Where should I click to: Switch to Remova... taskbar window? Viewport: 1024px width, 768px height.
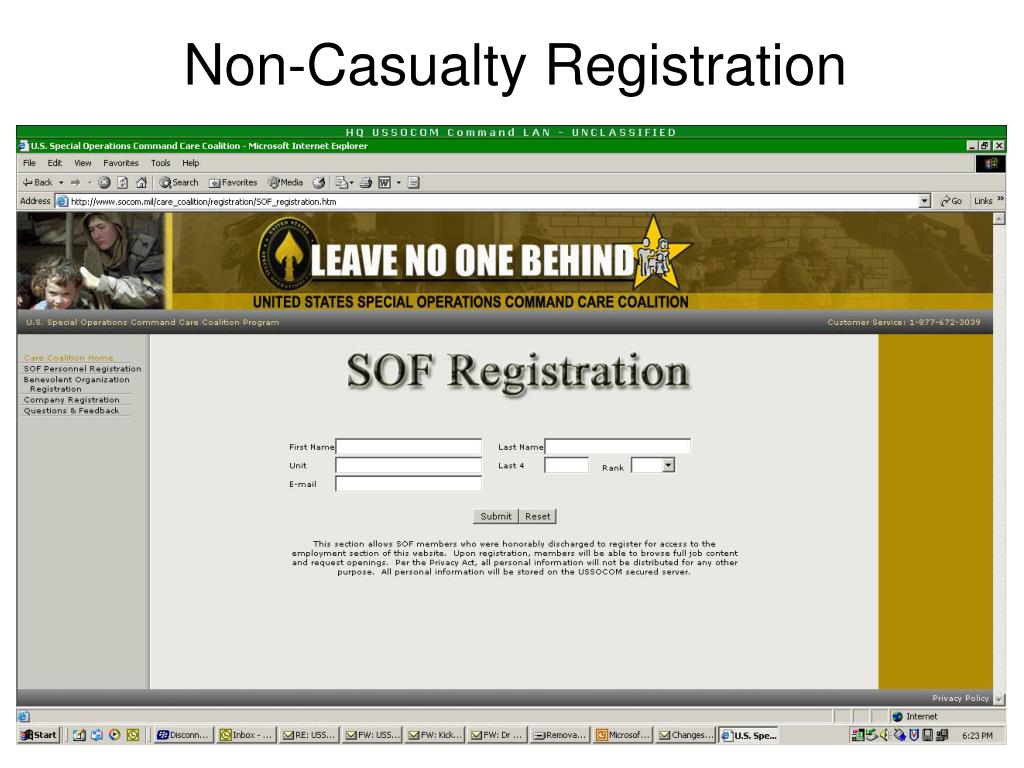(x=561, y=735)
